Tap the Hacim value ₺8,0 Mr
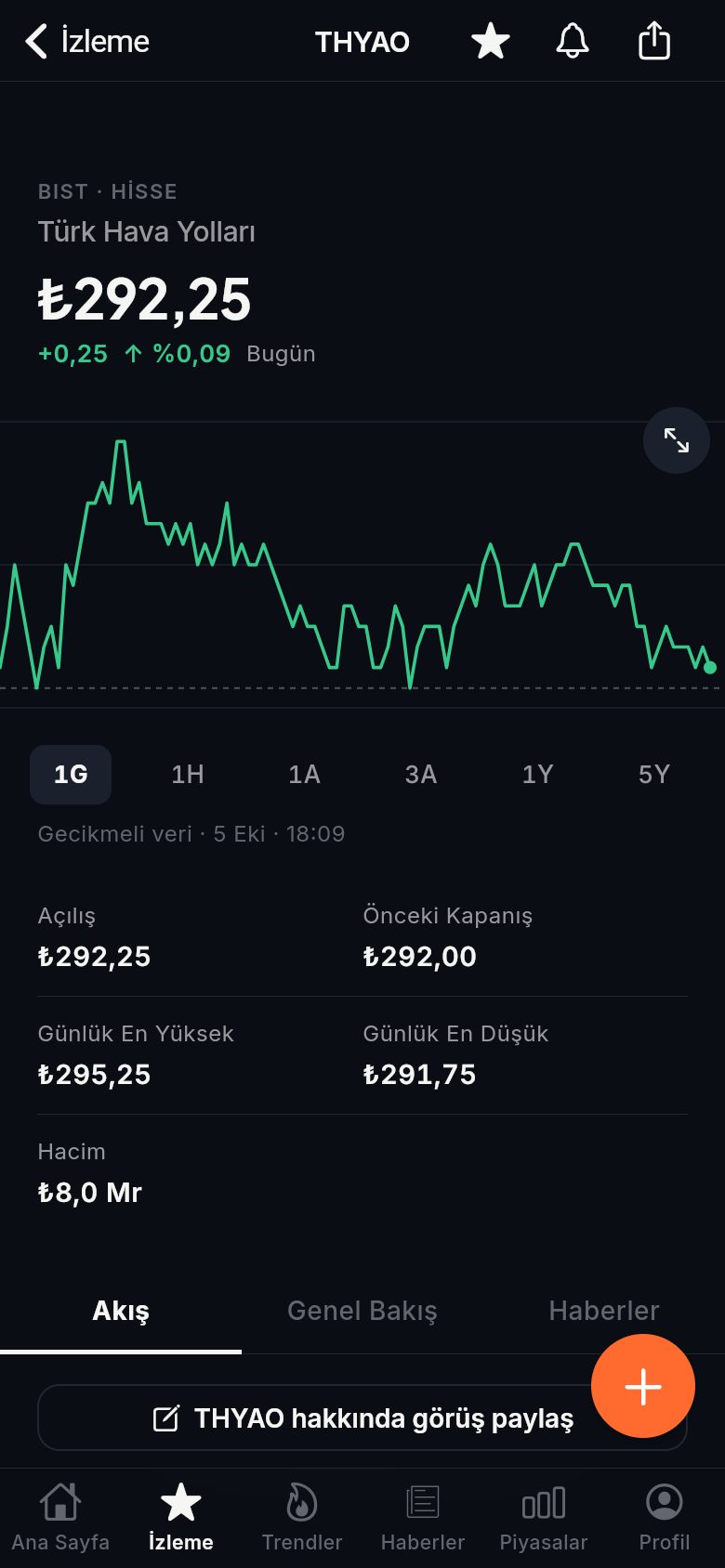725x1568 pixels. point(89,1193)
